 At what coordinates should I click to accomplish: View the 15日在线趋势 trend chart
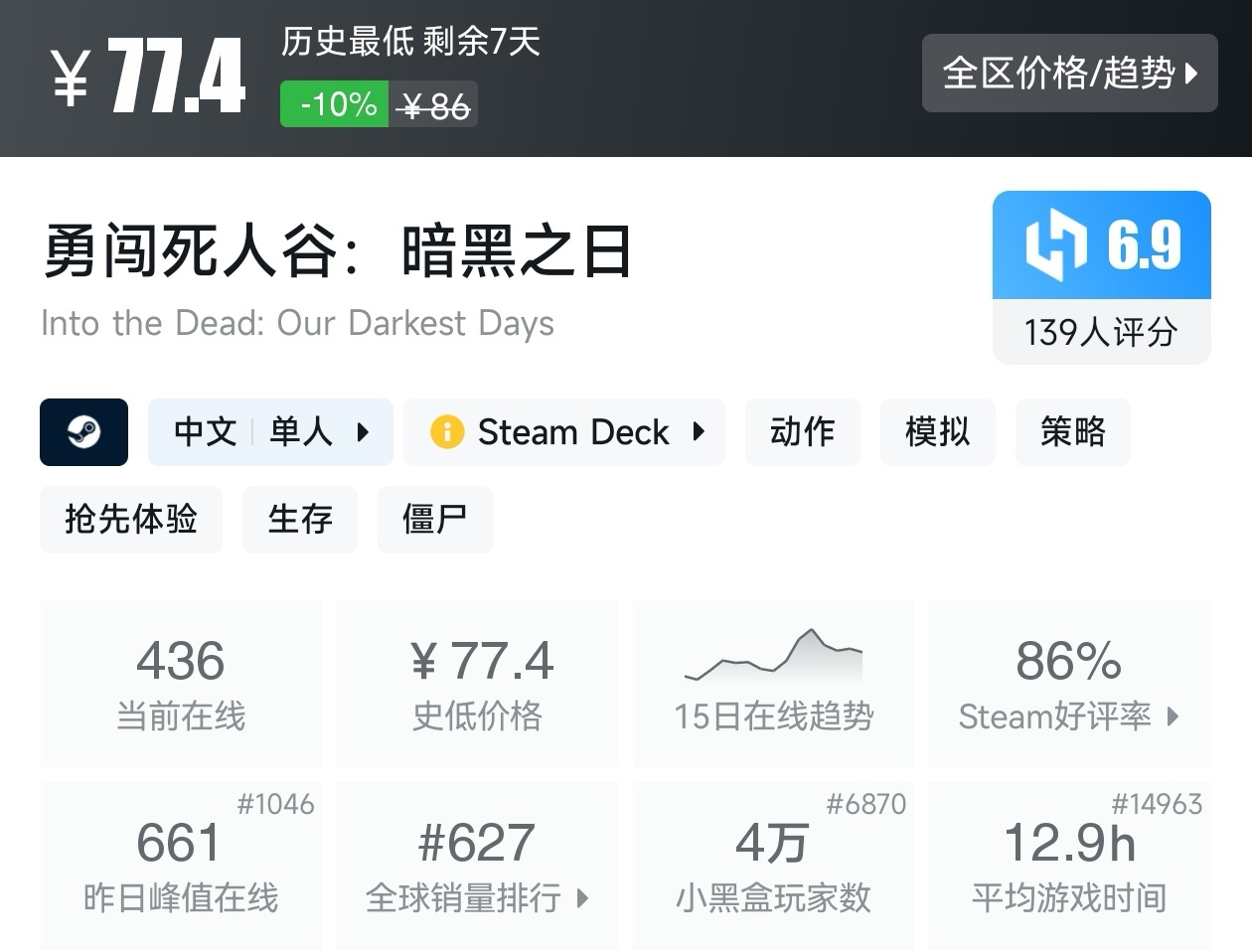point(773,684)
